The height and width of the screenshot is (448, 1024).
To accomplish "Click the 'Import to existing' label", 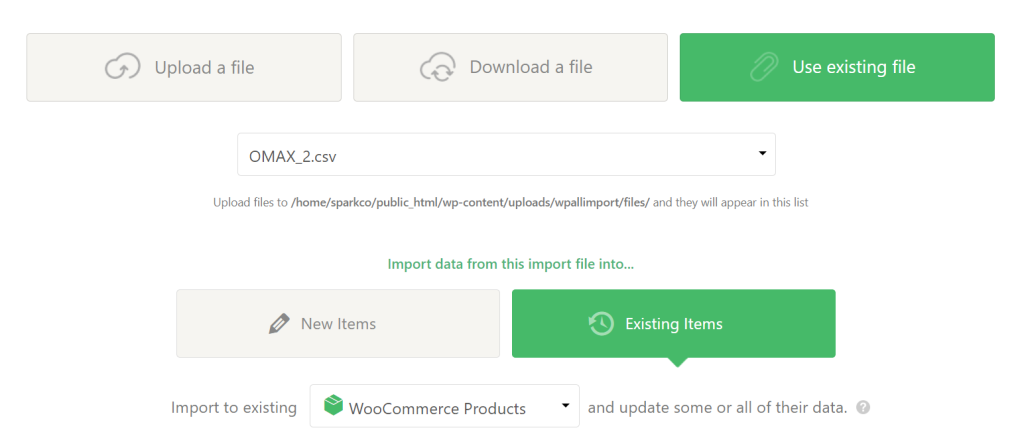I will (234, 408).
